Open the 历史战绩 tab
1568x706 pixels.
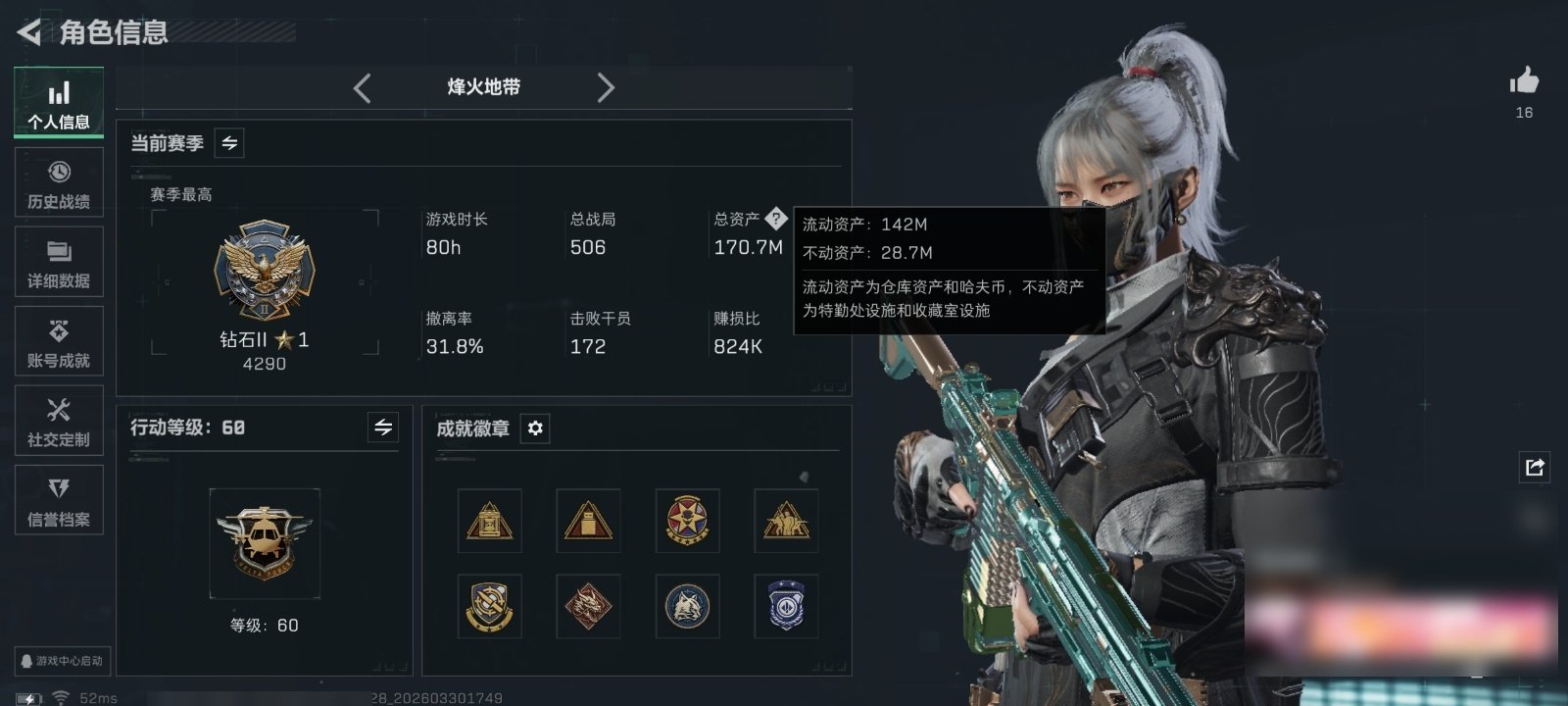59,183
